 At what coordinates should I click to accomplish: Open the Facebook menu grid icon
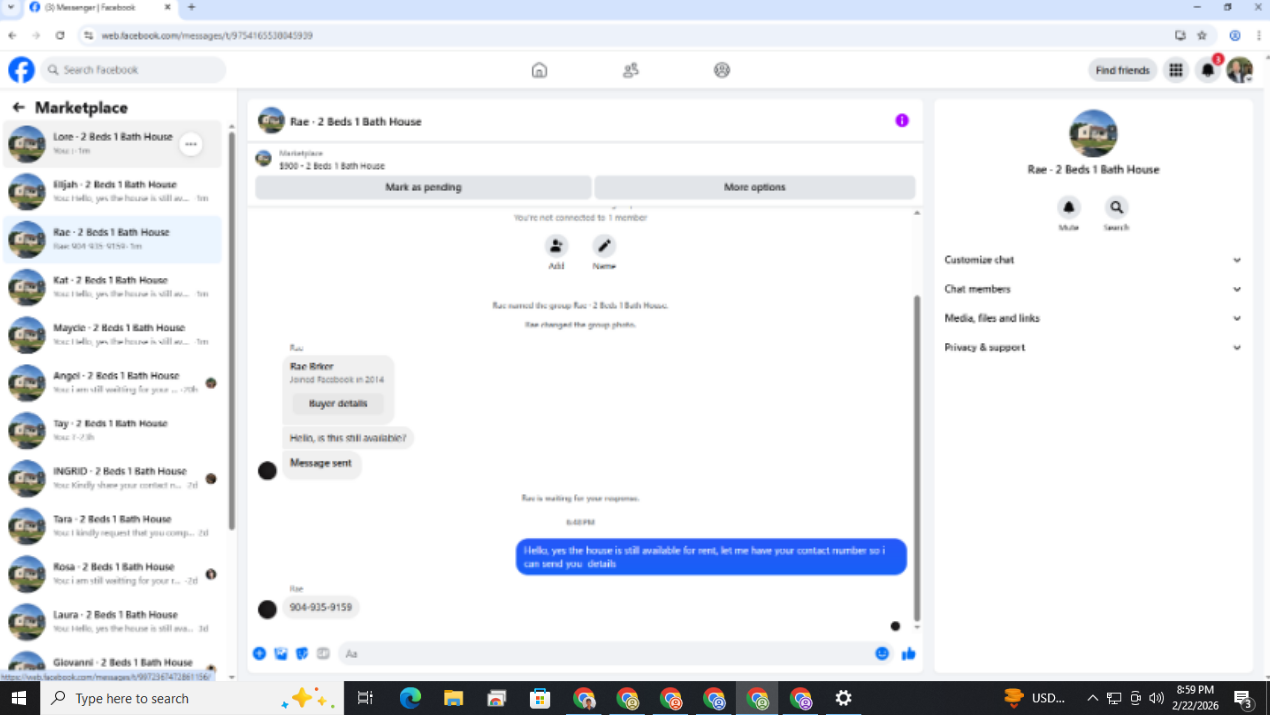(1176, 70)
